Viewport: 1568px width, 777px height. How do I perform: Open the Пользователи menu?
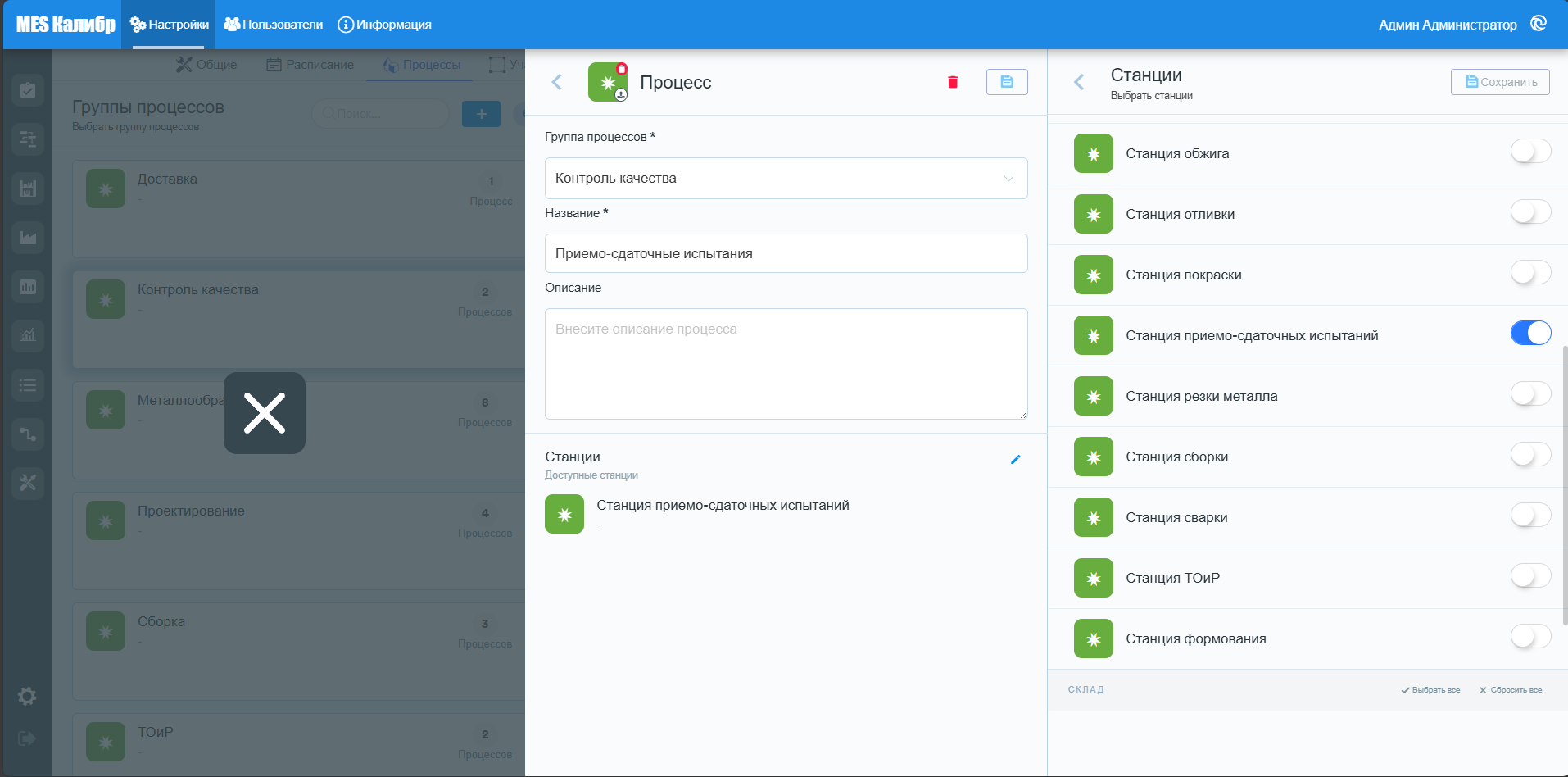[x=274, y=25]
